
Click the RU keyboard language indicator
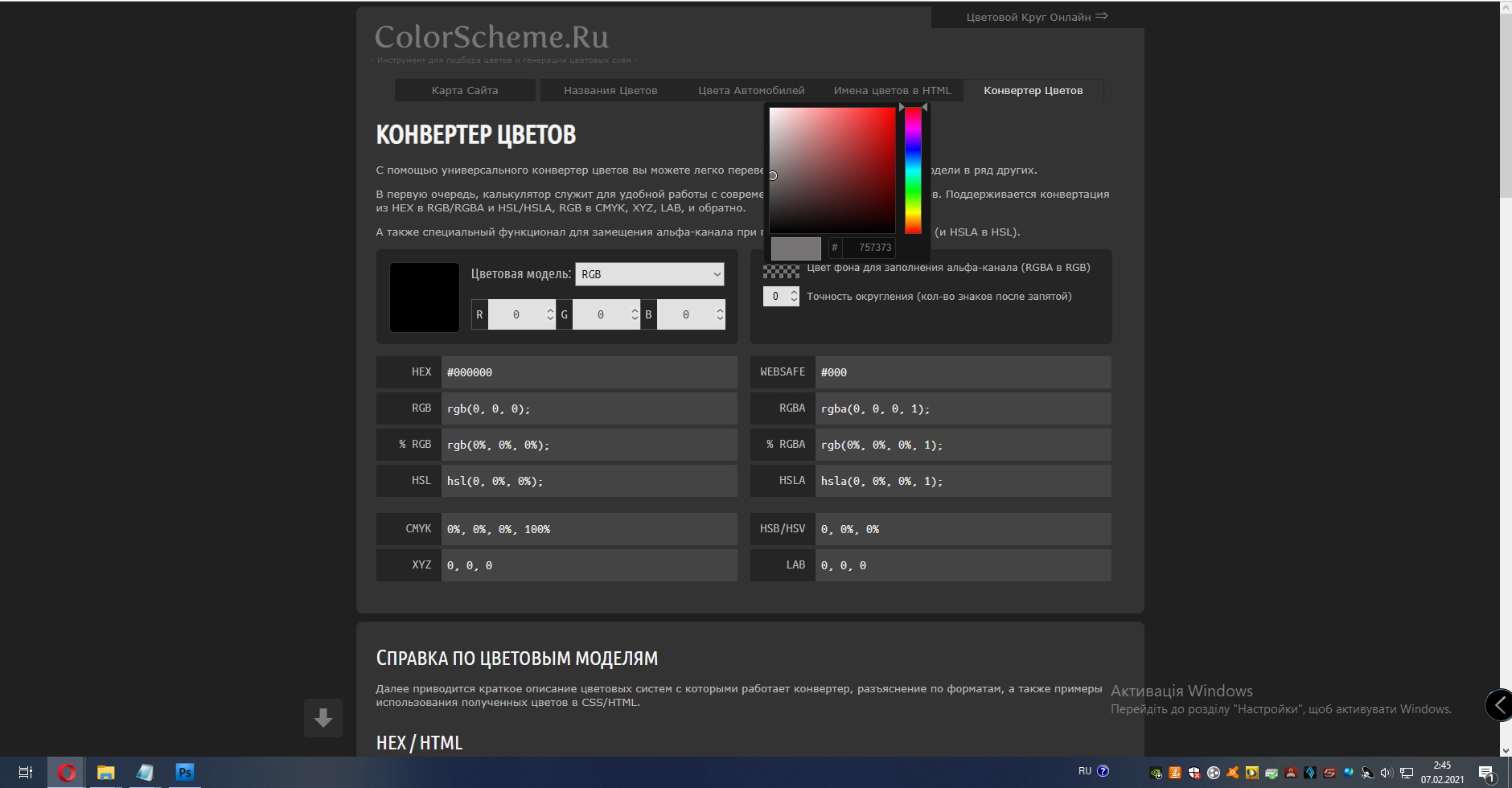pyautogui.click(x=1085, y=770)
